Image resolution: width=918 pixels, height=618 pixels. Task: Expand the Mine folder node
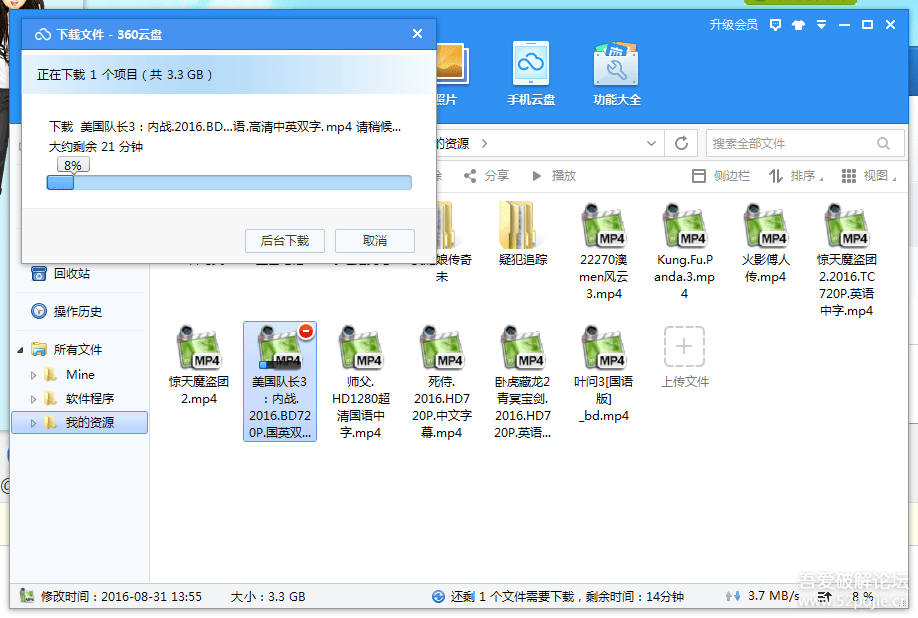click(33, 375)
